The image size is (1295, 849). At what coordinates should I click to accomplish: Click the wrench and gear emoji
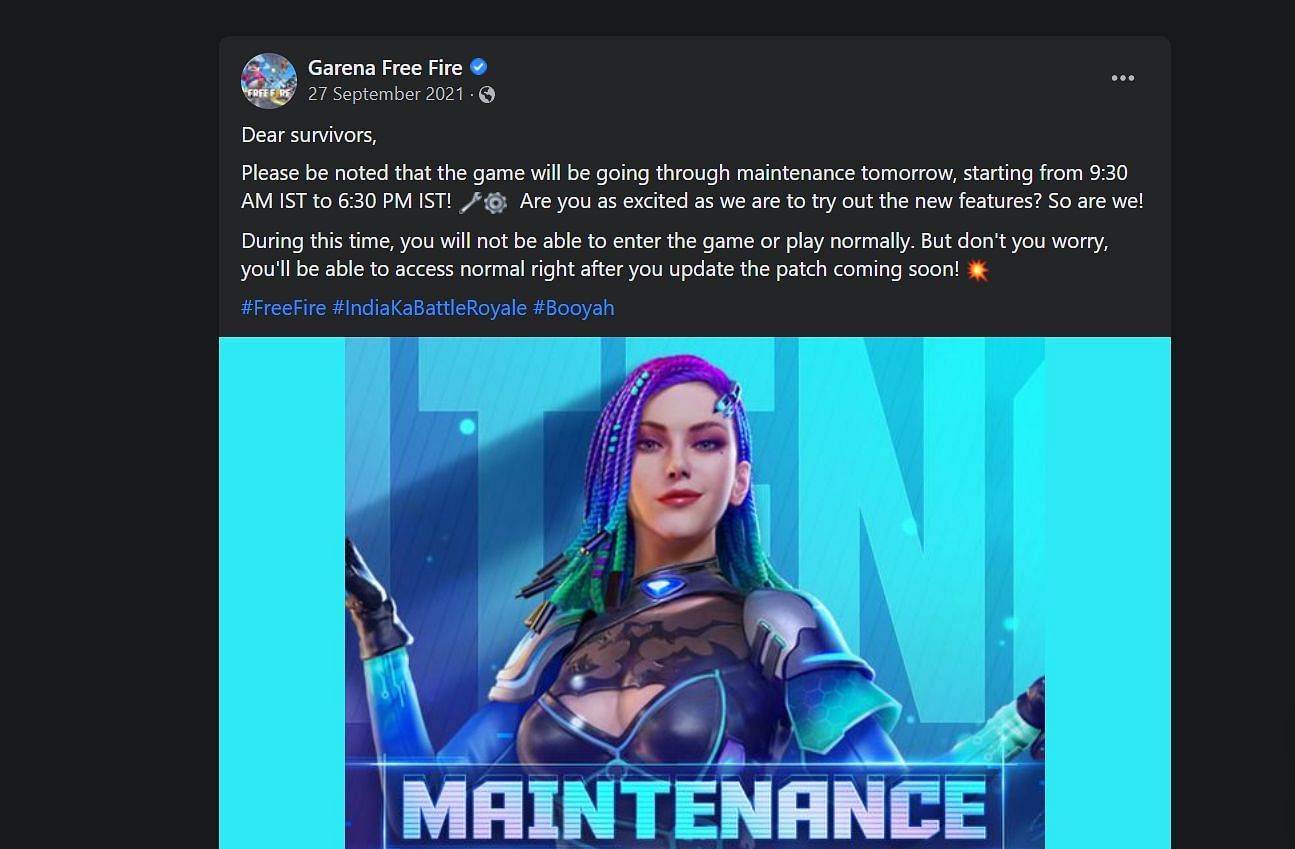coord(484,202)
